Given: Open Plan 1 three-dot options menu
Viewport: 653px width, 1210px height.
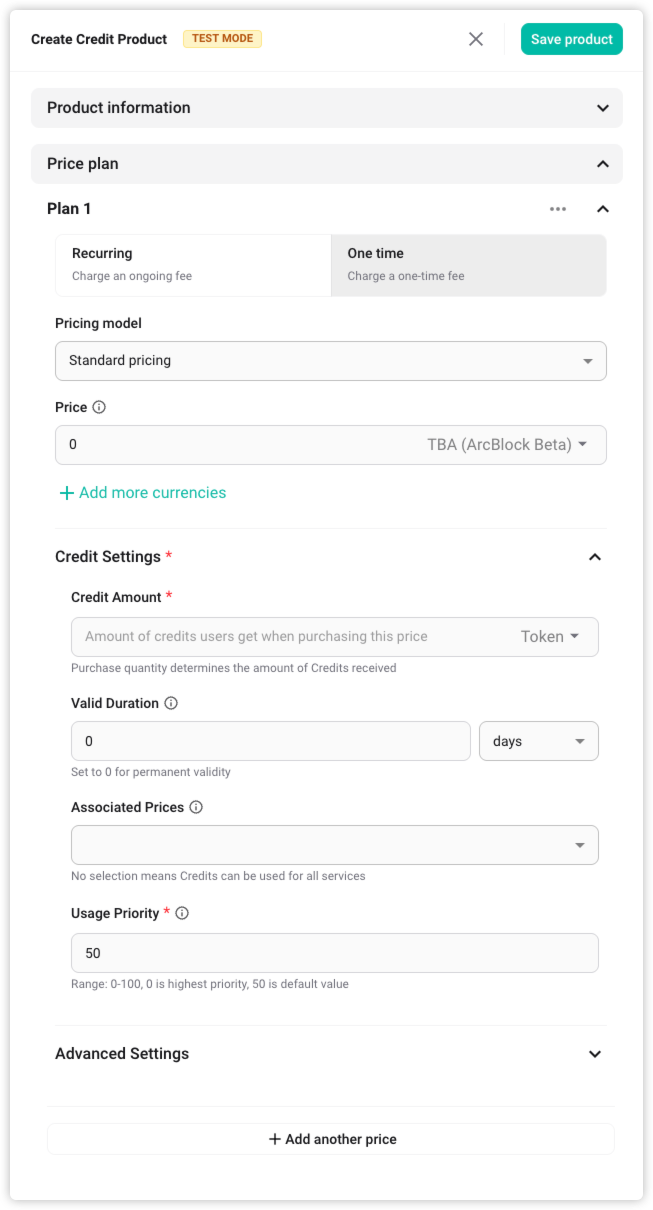Looking at the screenshot, I should [x=558, y=209].
